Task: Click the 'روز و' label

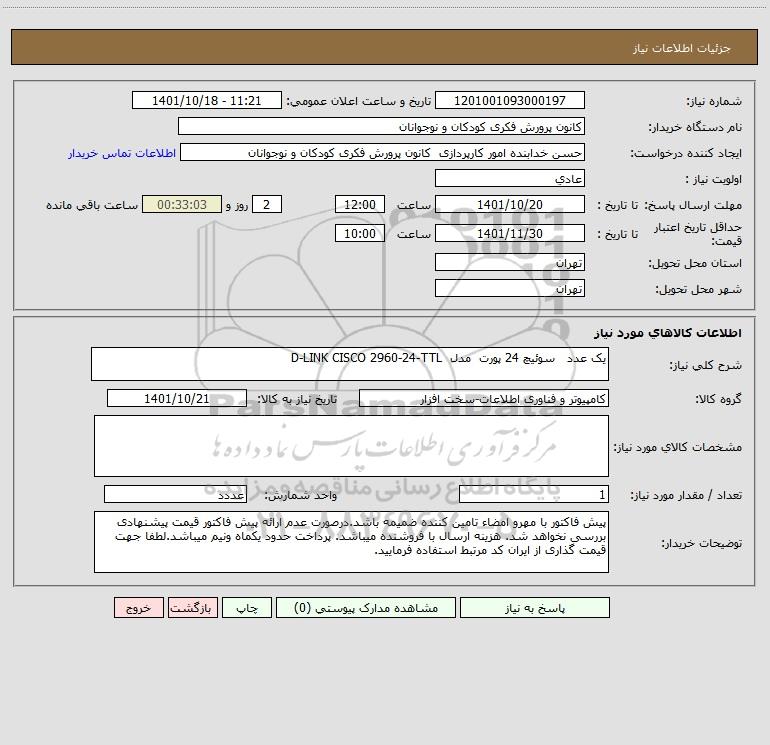Action: (237, 206)
